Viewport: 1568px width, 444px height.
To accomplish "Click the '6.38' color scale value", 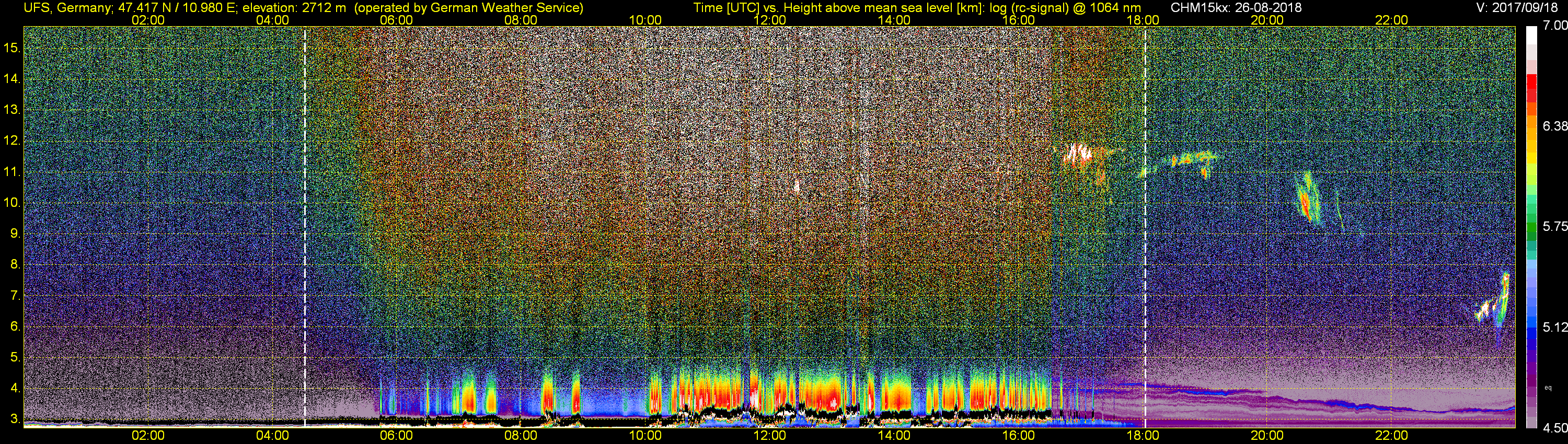I will [x=1554, y=126].
